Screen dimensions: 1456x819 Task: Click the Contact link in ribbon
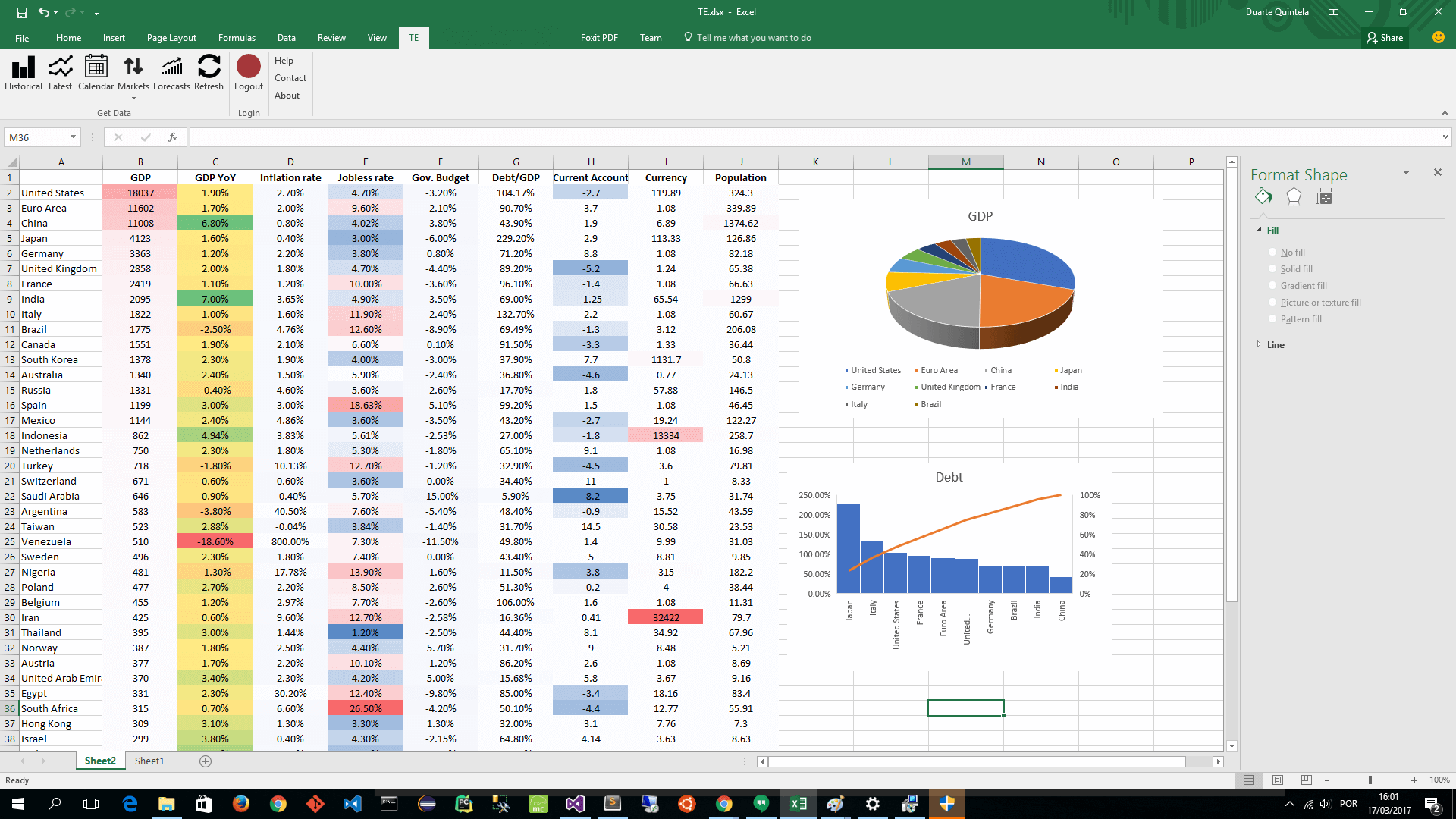290,78
